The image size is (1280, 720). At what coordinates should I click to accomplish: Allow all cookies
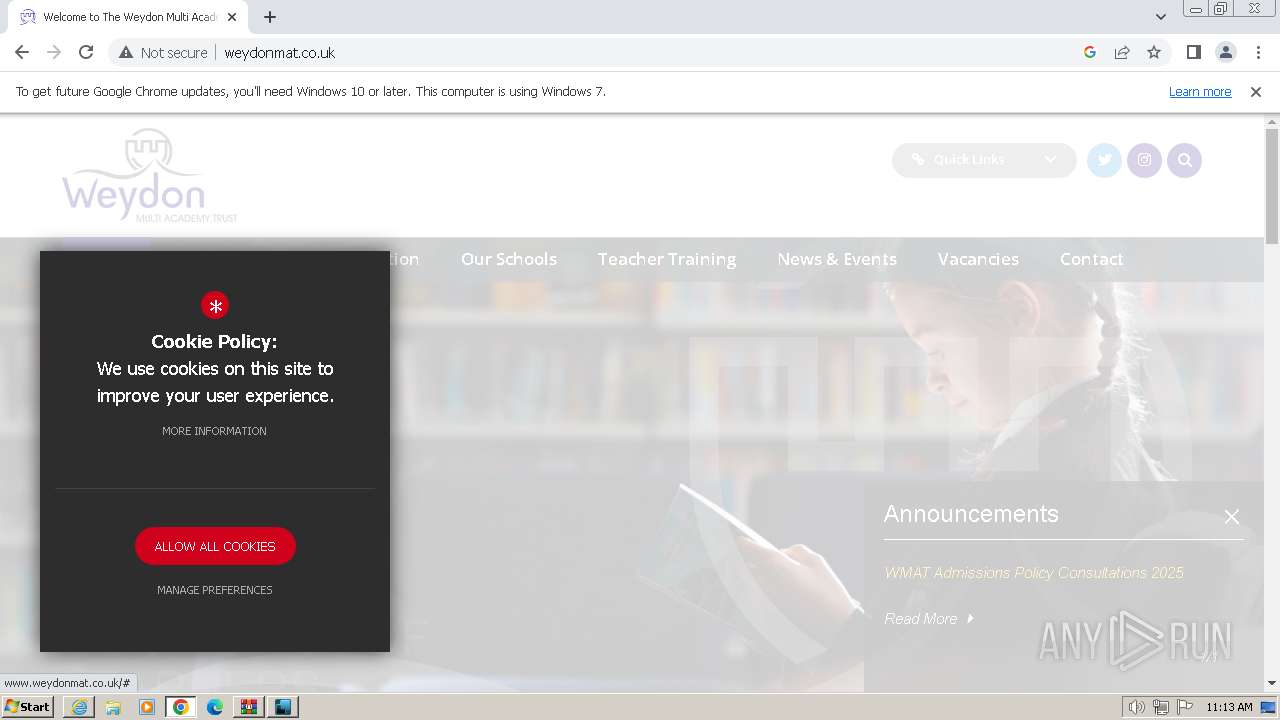pyautogui.click(x=215, y=546)
